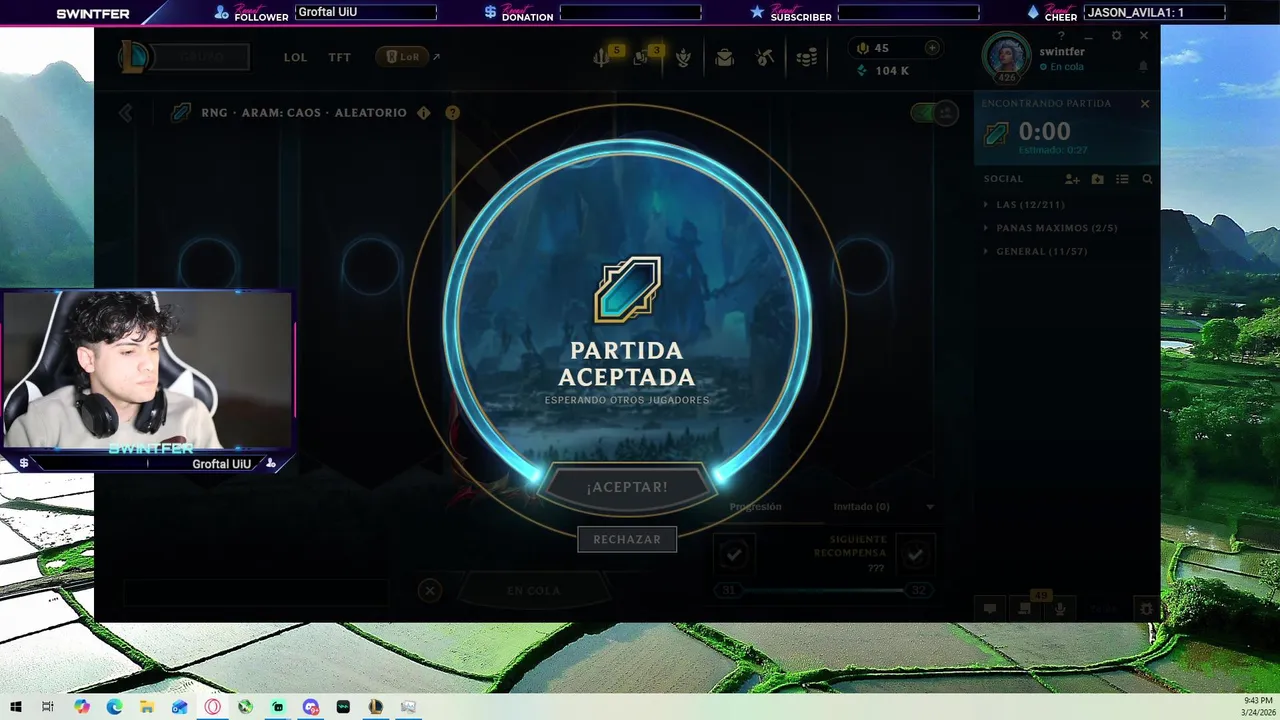Open the Invitado (0) dropdown

(884, 507)
